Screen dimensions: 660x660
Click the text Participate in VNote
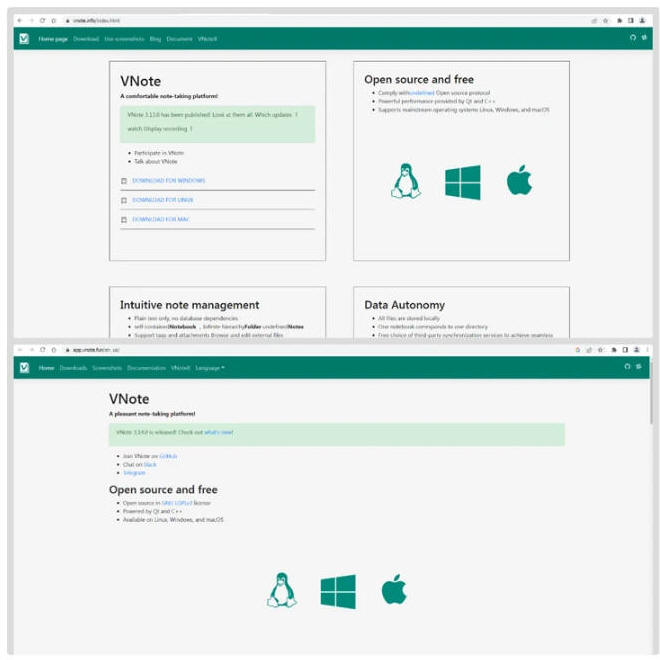pos(159,153)
